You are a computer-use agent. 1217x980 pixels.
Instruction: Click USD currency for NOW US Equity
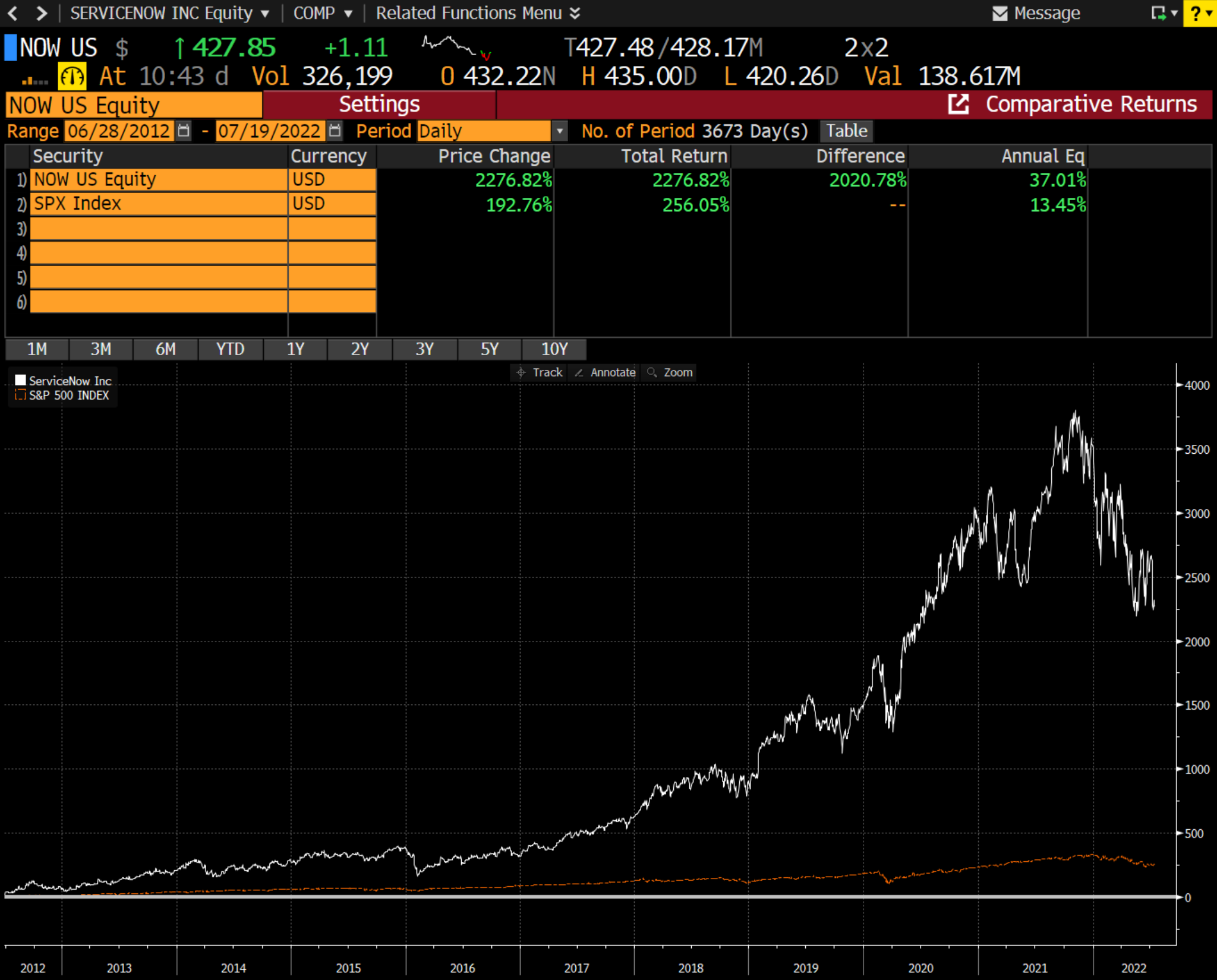(332, 179)
